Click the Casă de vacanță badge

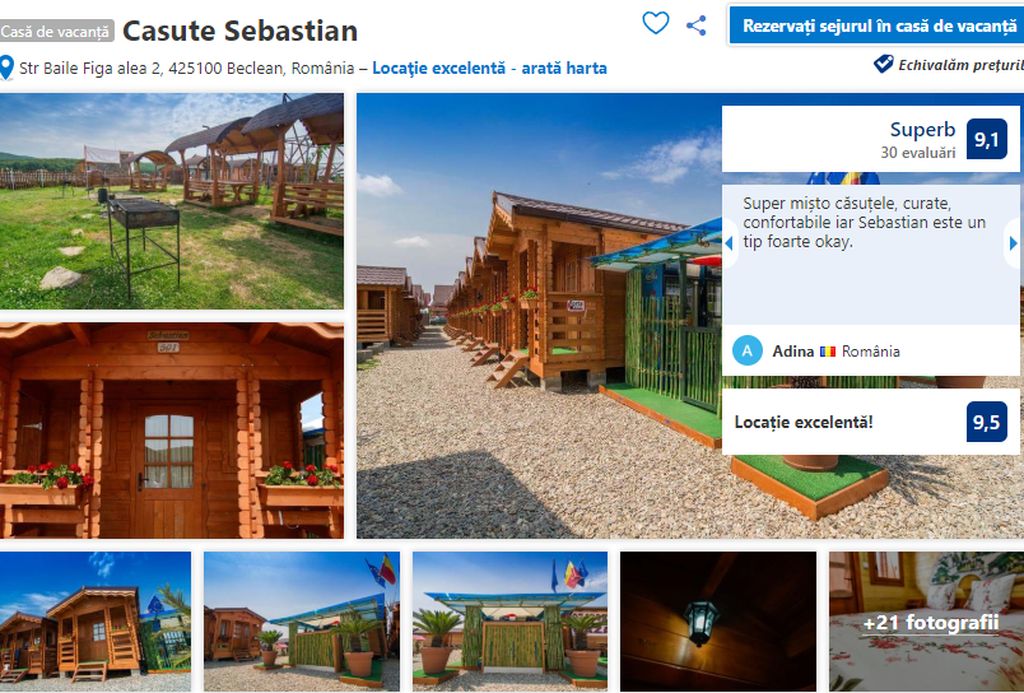(56, 31)
